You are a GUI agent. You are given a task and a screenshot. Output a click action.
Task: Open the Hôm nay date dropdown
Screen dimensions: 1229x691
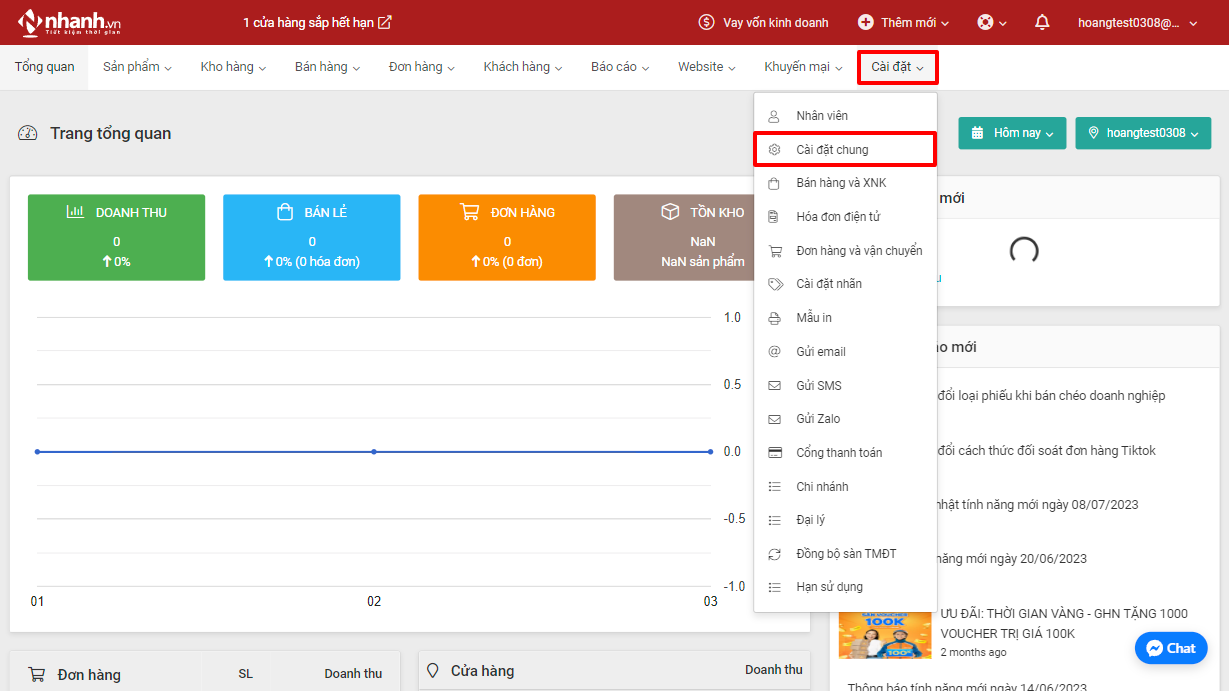pyautogui.click(x=1012, y=133)
